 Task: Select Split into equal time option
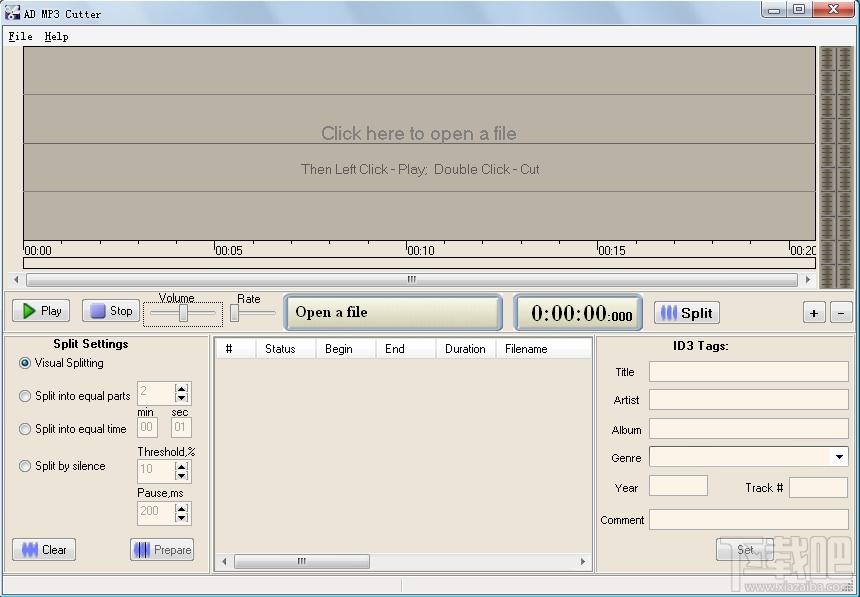pos(26,429)
